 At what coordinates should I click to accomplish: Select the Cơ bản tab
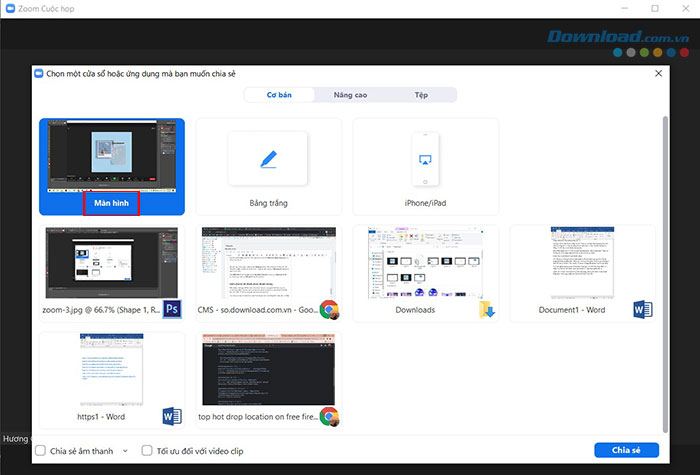(278, 95)
